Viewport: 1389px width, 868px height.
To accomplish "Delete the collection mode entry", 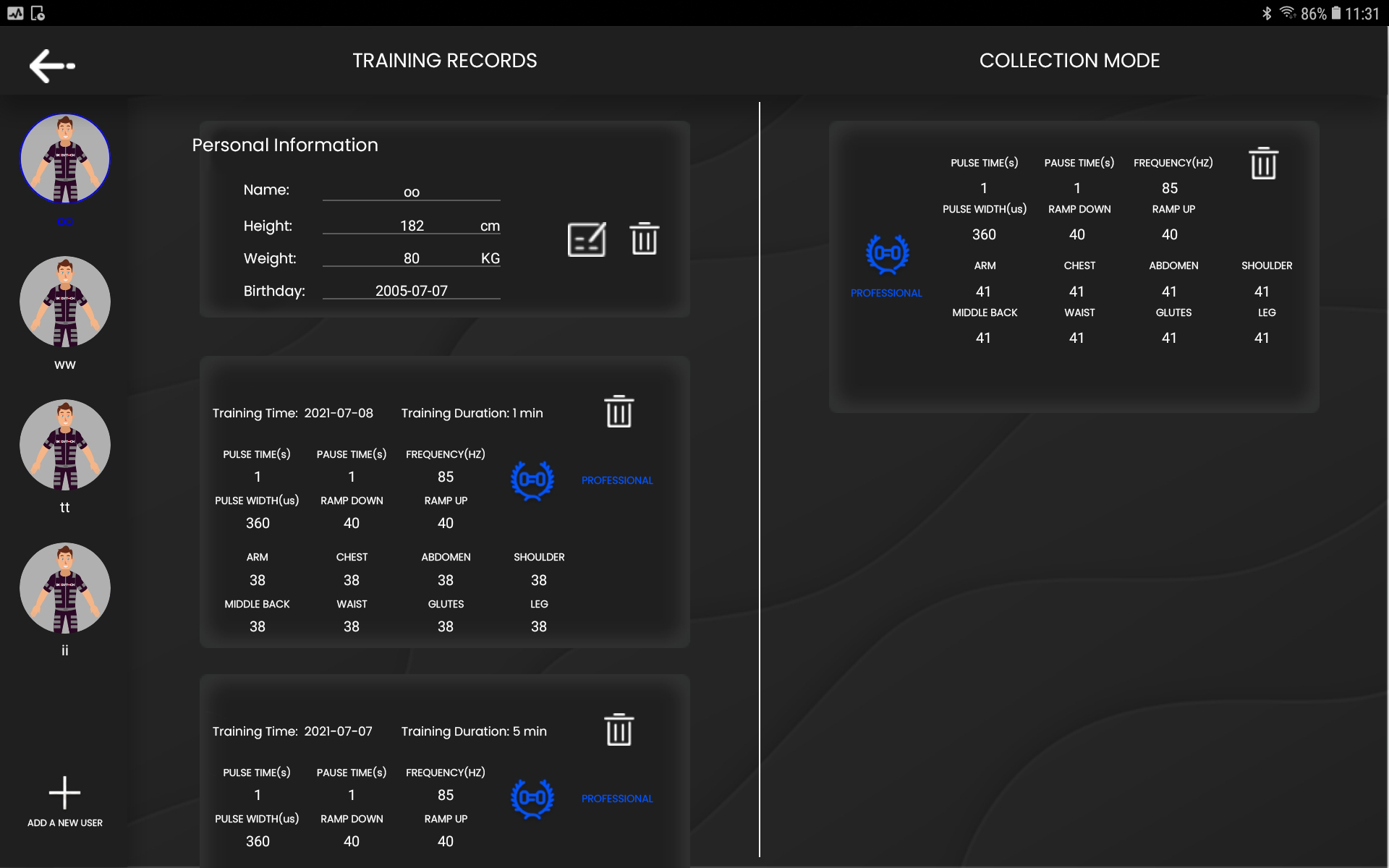I will pyautogui.click(x=1263, y=163).
